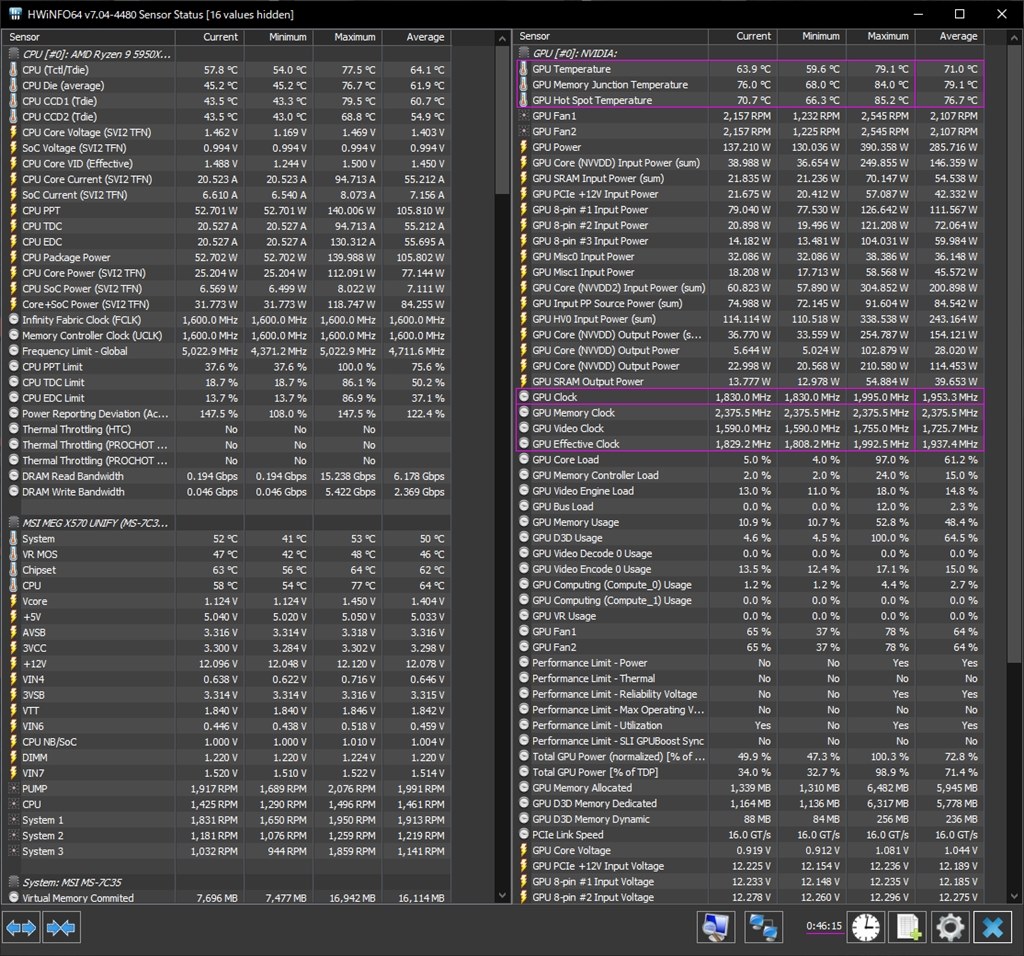Select the DIMM voltage row

[x=227, y=757]
